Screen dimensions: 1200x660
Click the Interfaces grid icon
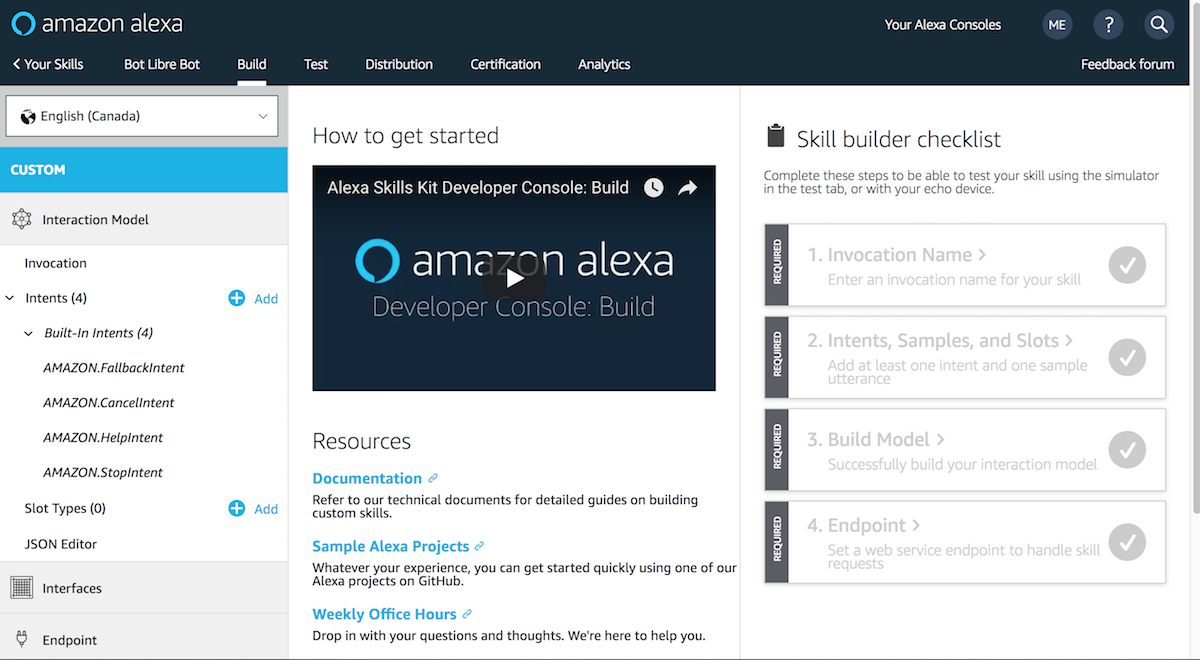(22, 588)
